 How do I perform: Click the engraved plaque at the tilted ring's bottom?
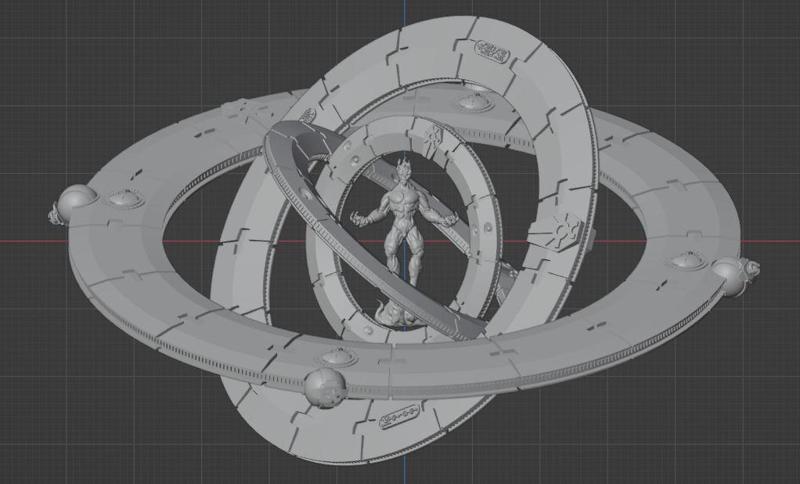coord(399,416)
